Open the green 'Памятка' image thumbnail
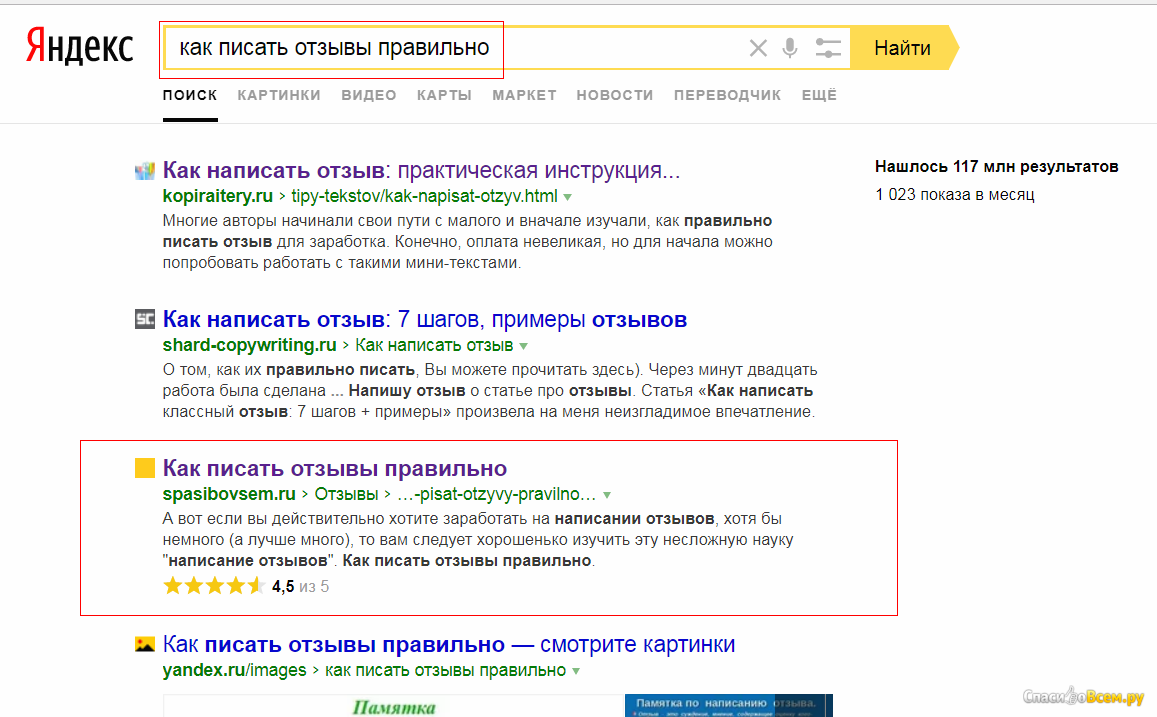1157x717 pixels. click(393, 706)
